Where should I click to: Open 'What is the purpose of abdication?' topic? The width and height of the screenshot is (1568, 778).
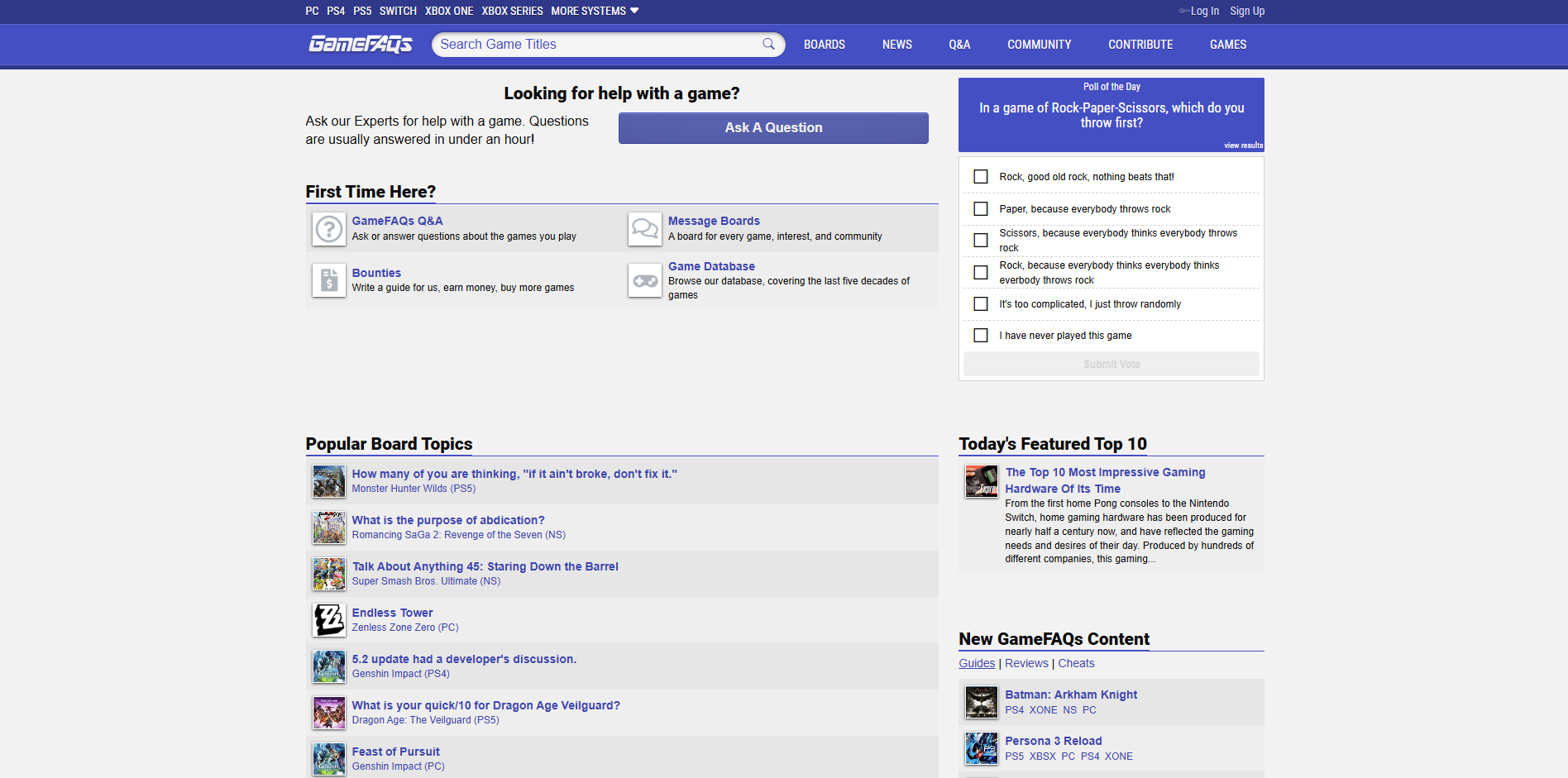(x=448, y=520)
